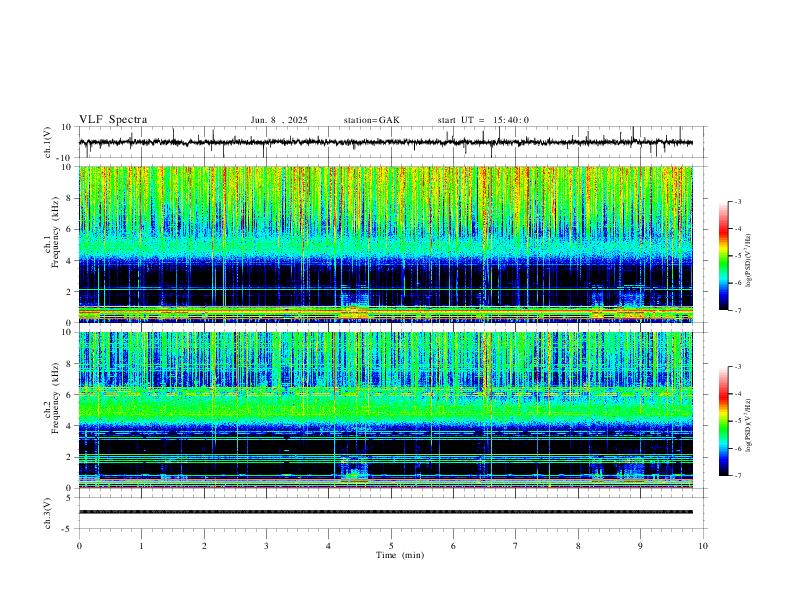Click tick "8" on the Time axis

(x=578, y=546)
